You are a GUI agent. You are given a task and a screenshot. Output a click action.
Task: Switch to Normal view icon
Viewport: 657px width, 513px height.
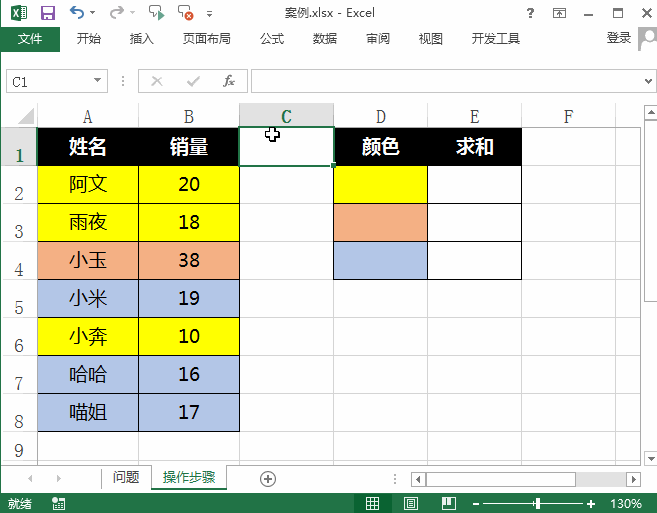point(372,503)
